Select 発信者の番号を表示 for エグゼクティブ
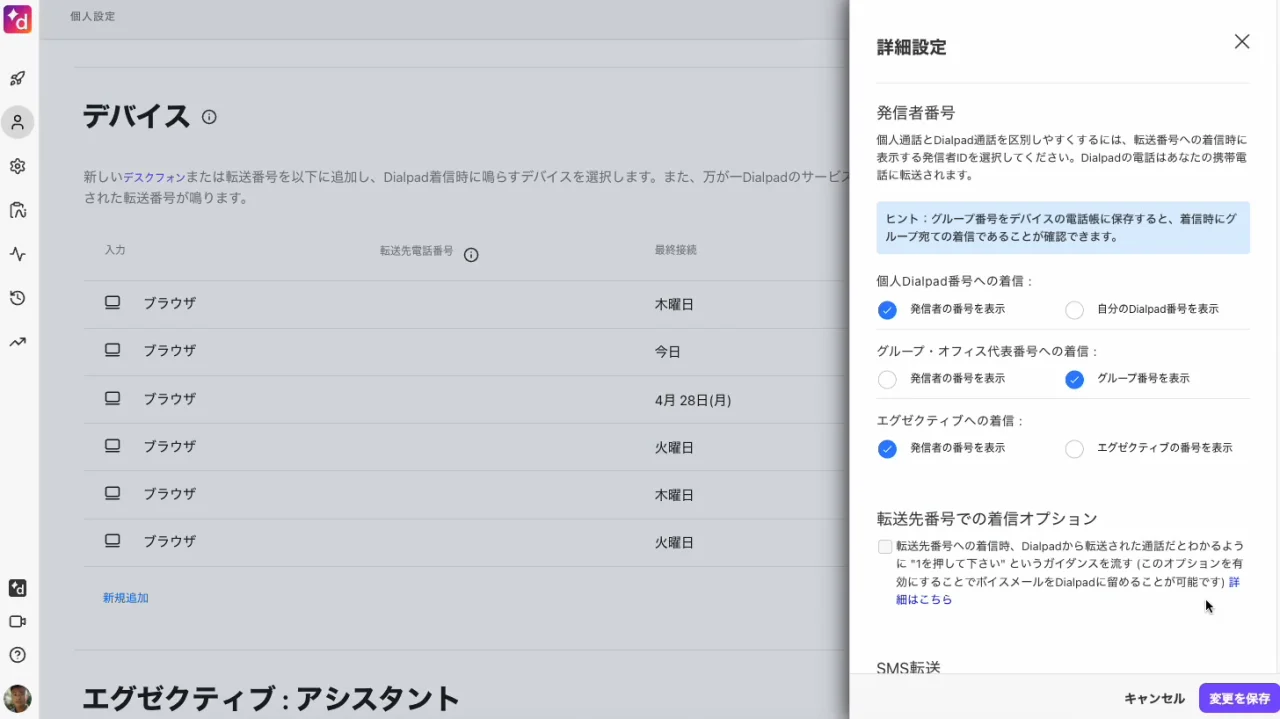Image resolution: width=1280 pixels, height=719 pixels. [887, 449]
